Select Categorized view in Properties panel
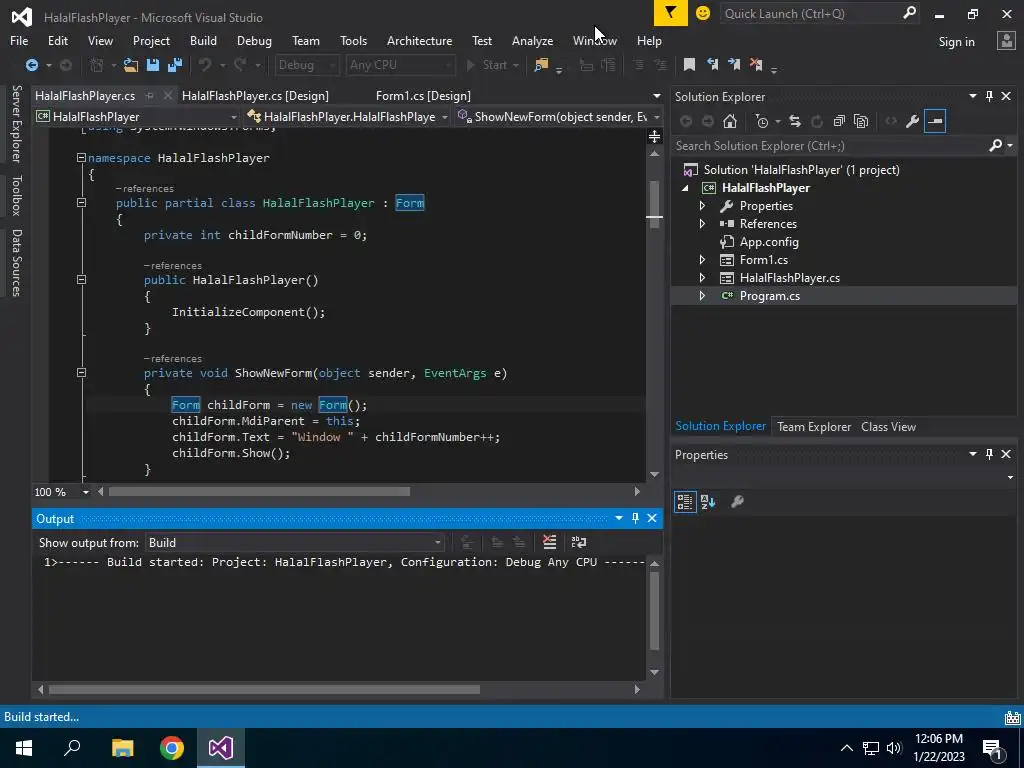Image resolution: width=1024 pixels, height=768 pixels. [685, 502]
